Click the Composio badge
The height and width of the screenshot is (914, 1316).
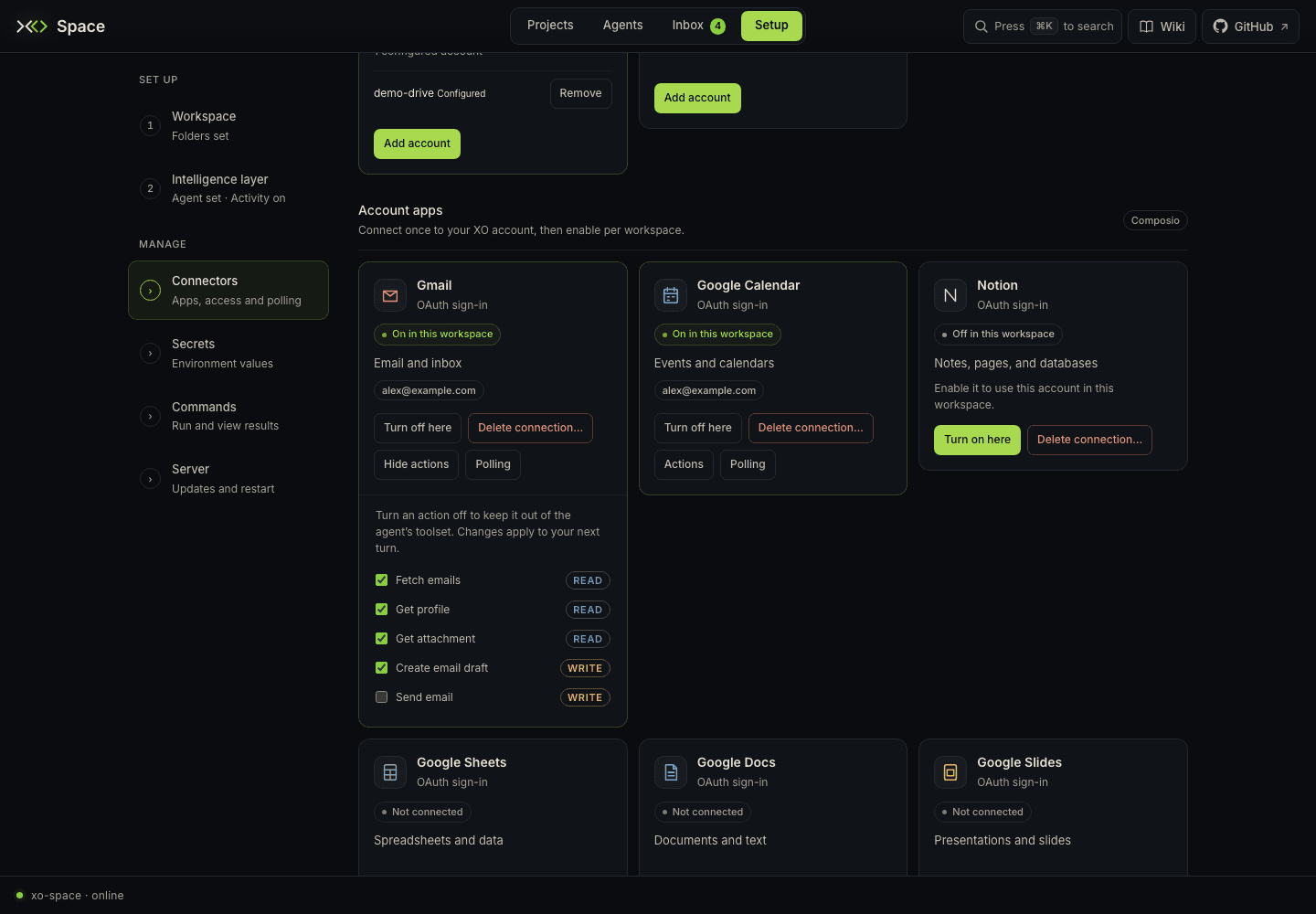[x=1155, y=220]
